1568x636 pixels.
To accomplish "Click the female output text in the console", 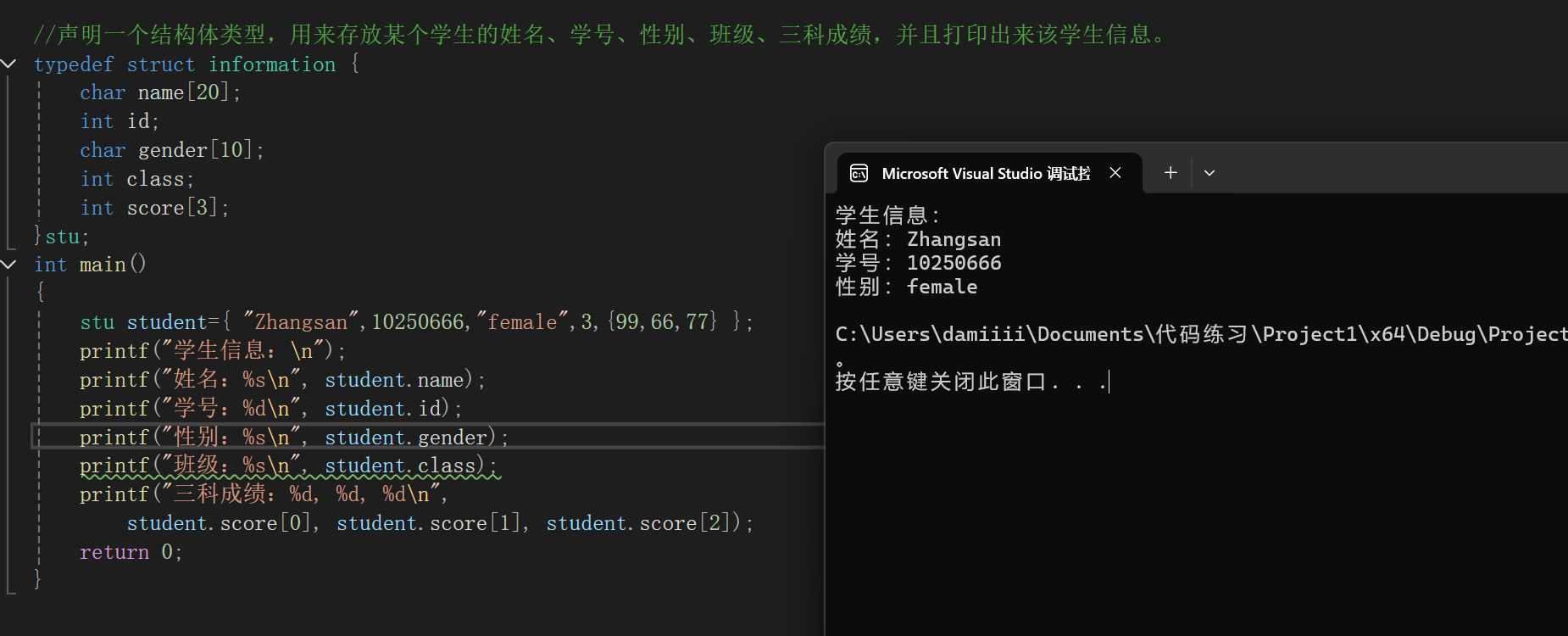I will click(x=941, y=287).
